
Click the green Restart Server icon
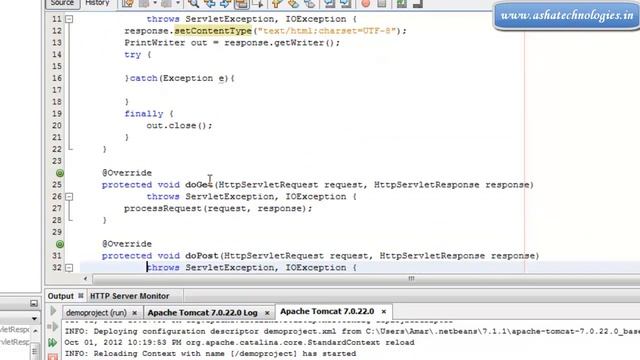(53, 342)
